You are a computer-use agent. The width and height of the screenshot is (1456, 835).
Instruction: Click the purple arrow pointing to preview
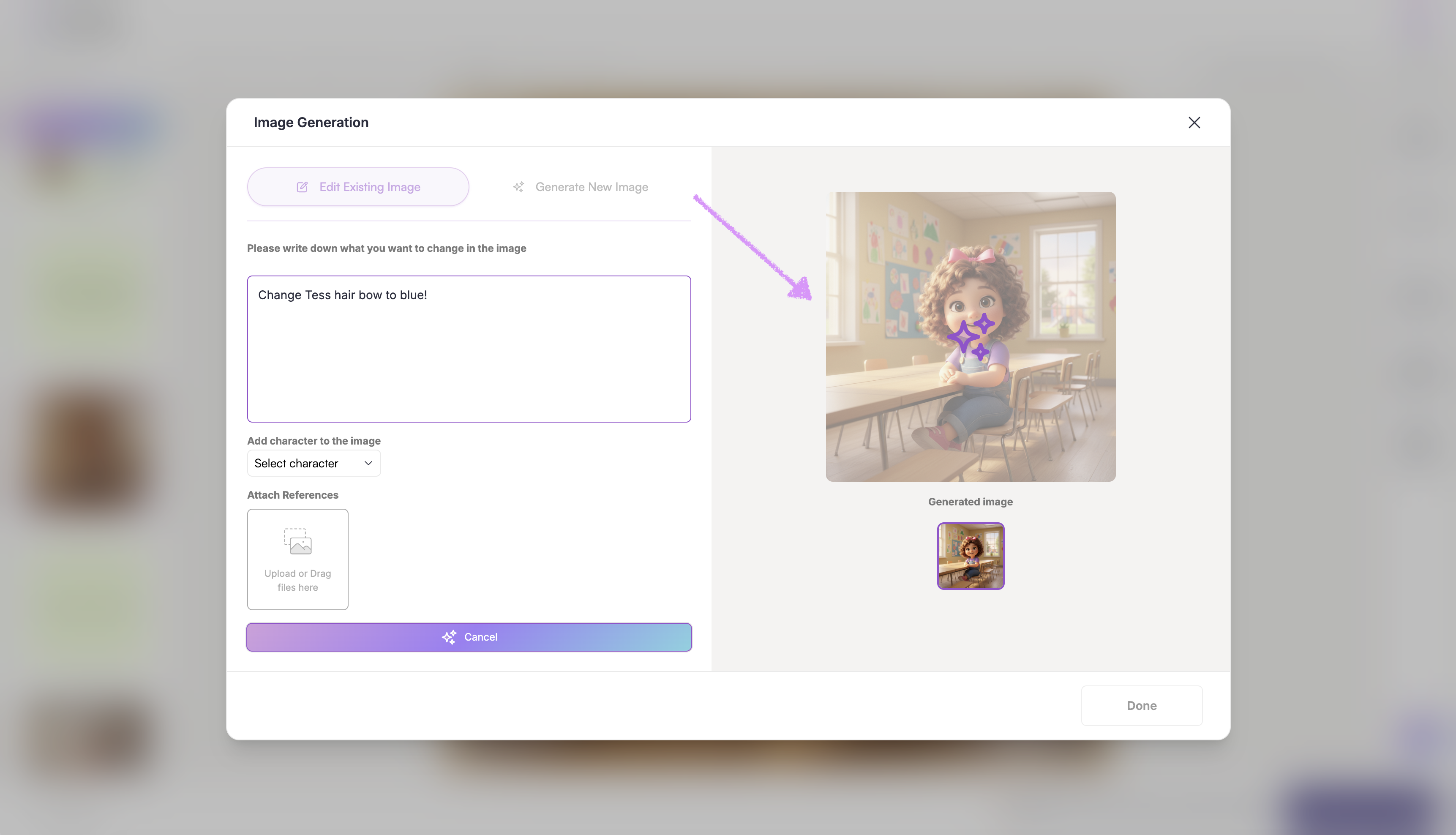(x=752, y=248)
